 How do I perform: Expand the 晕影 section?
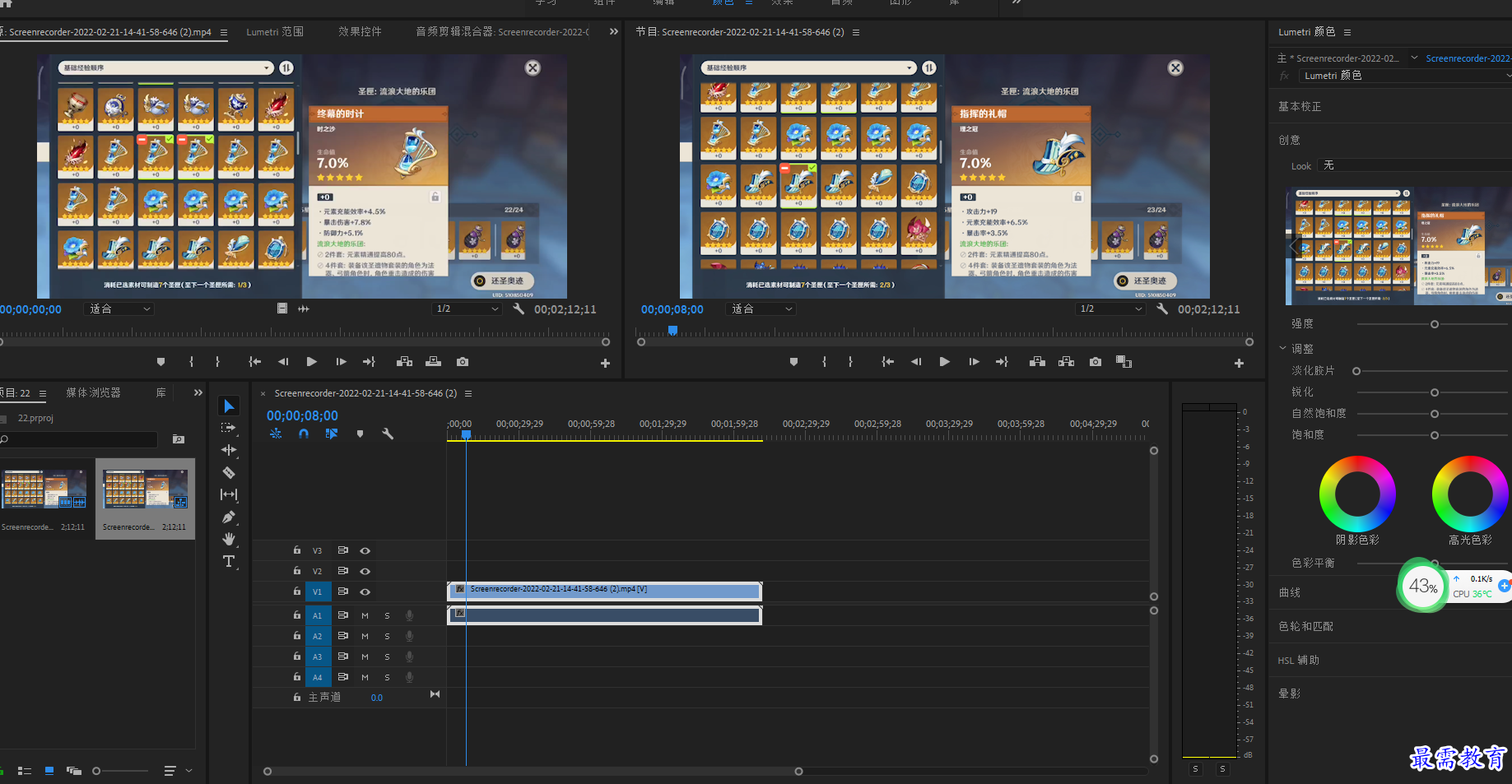coord(1290,694)
